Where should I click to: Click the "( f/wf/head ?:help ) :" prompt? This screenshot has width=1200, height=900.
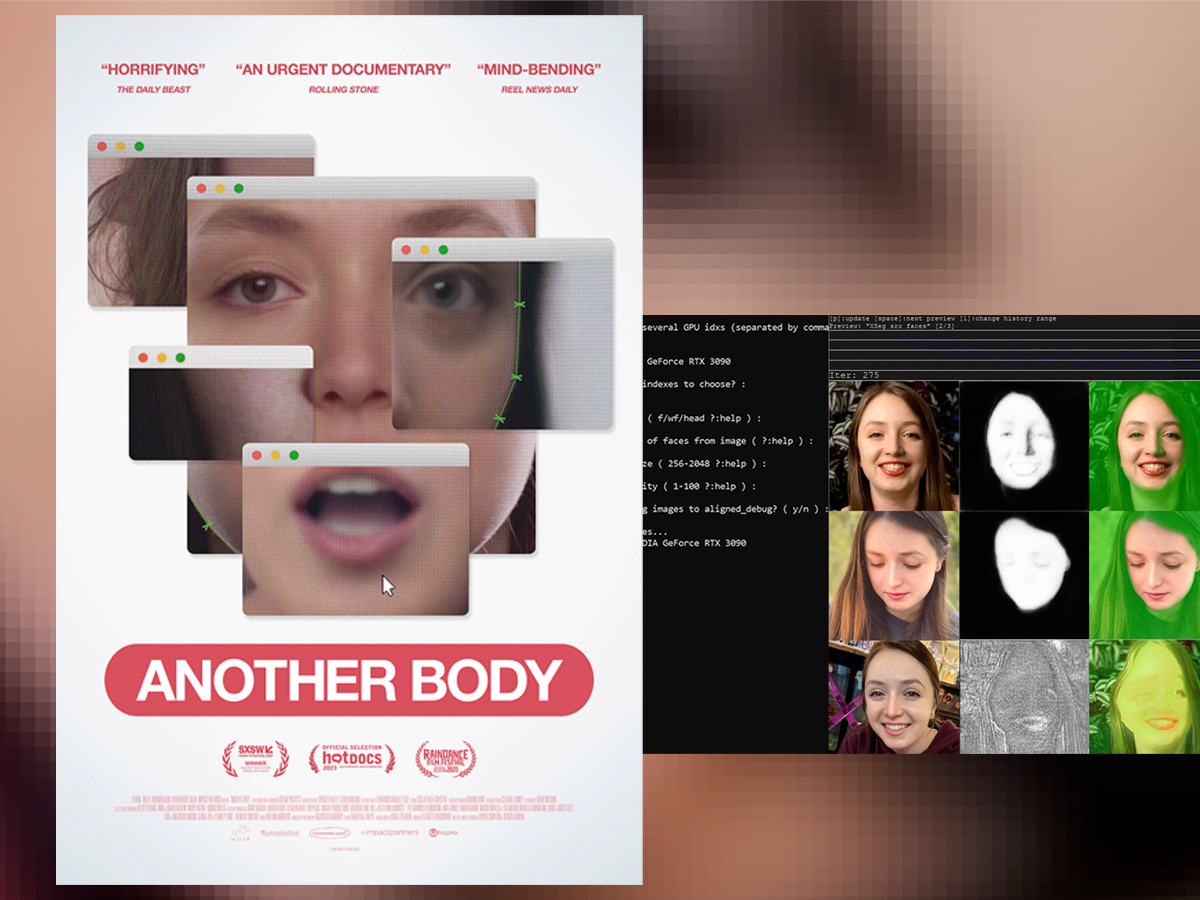pyautogui.click(x=704, y=418)
